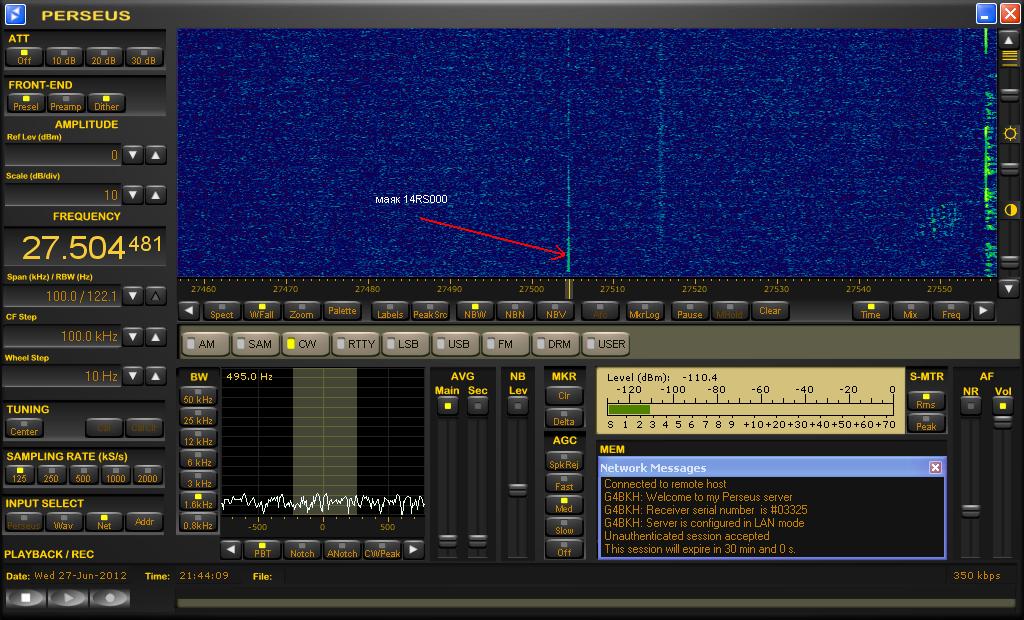1024x620 pixels.
Task: Decrease Wheel Step value
Action: pos(133,376)
